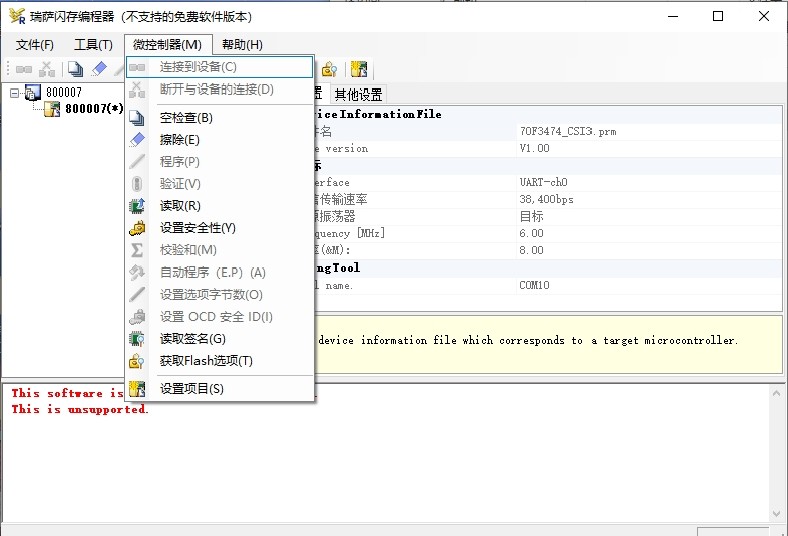The image size is (788, 536).
Task: Click the 8.00 multiplier value
Action: coord(531,250)
